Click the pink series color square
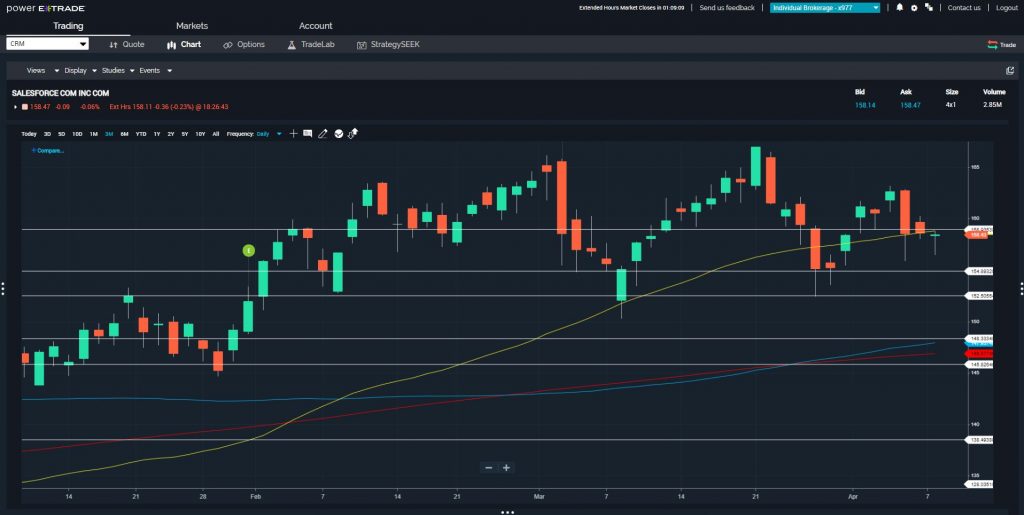 25,106
